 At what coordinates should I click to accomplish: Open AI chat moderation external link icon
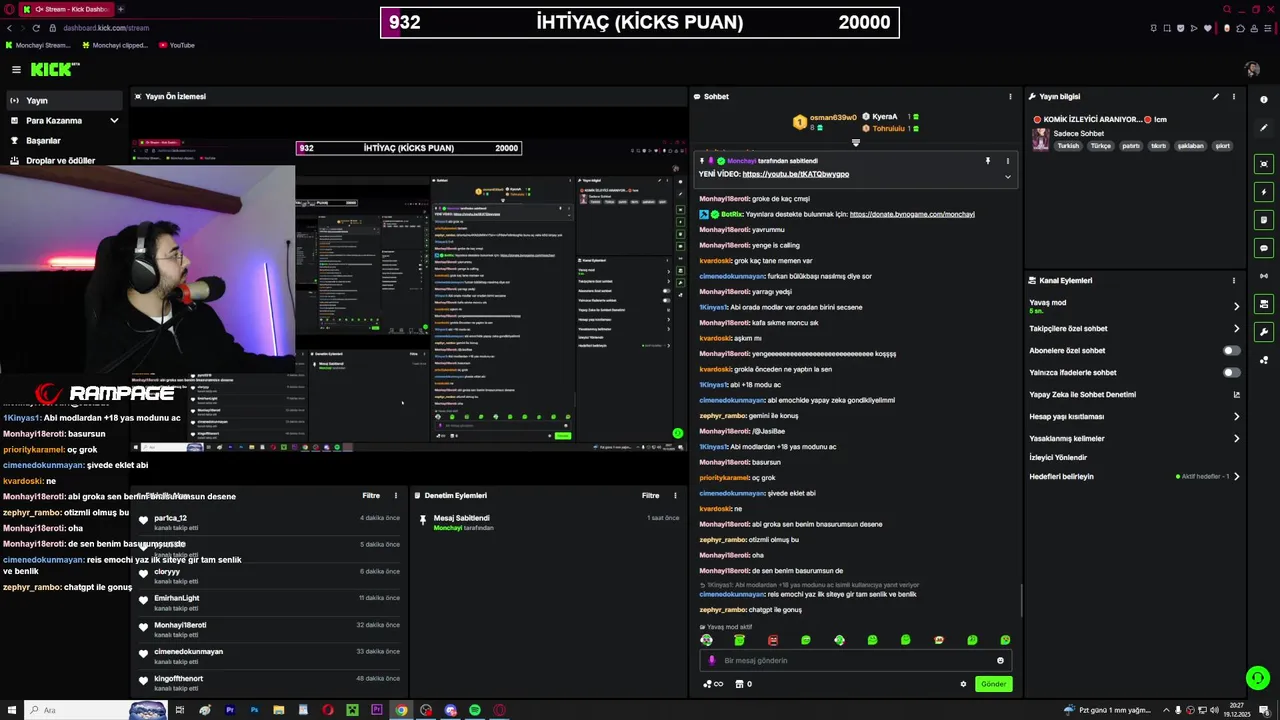pos(1236,394)
